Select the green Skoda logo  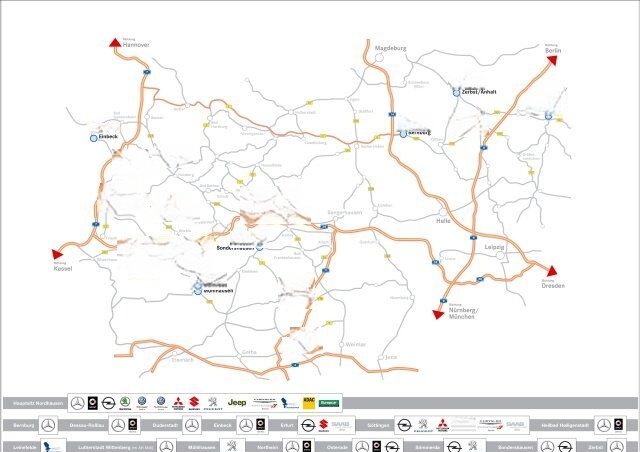coord(125,403)
